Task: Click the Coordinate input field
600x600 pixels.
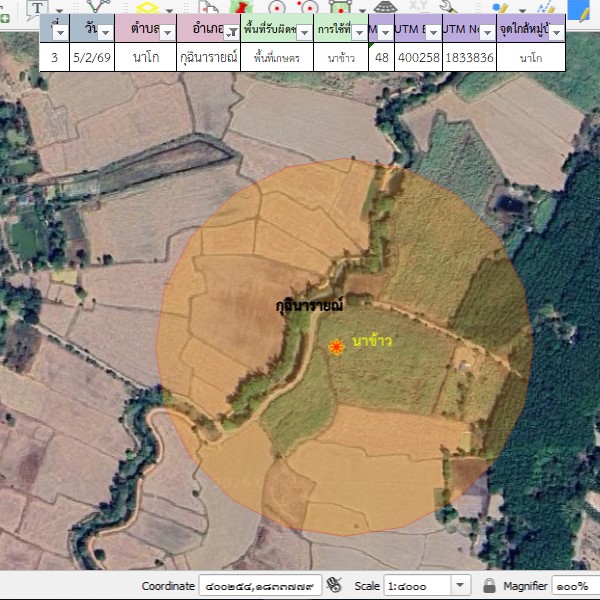Action: tap(259, 585)
